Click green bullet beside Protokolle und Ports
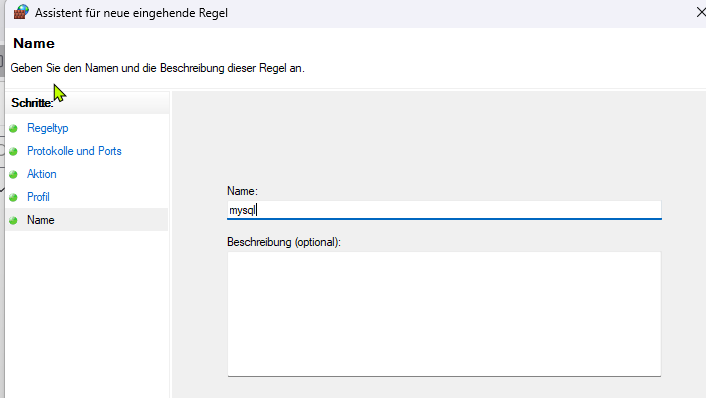This screenshot has width=706, height=398. tap(14, 152)
